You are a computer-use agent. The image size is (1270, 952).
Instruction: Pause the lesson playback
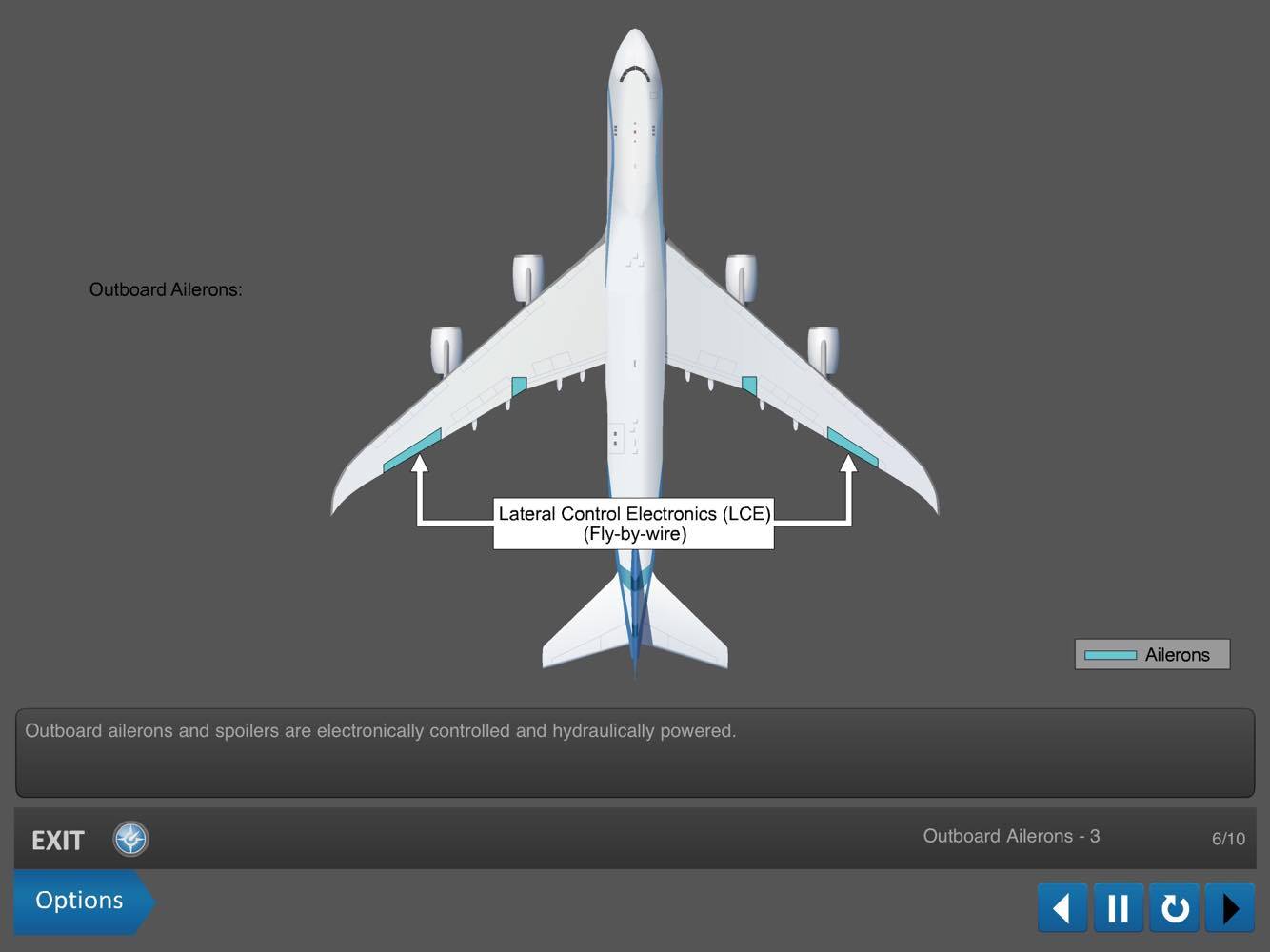[1118, 907]
